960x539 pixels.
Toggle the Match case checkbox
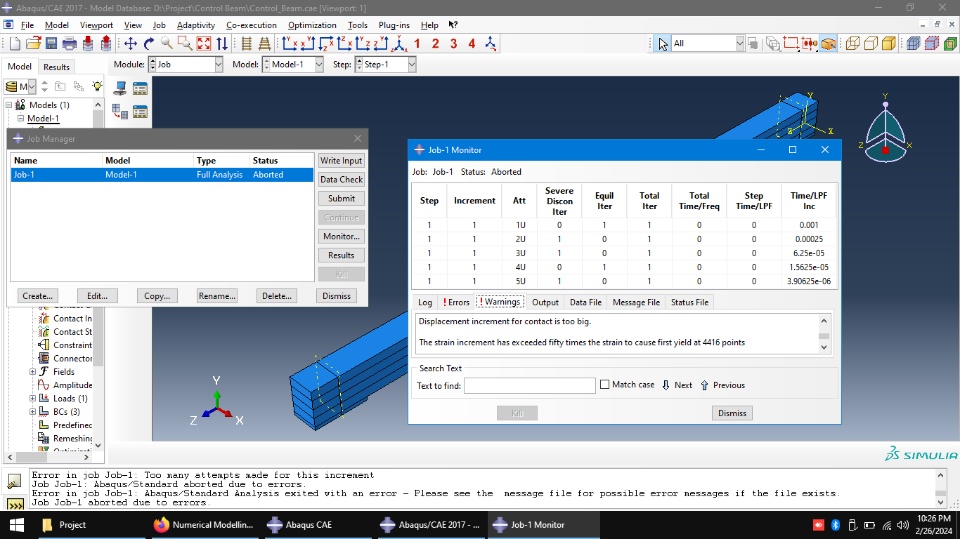click(x=604, y=385)
